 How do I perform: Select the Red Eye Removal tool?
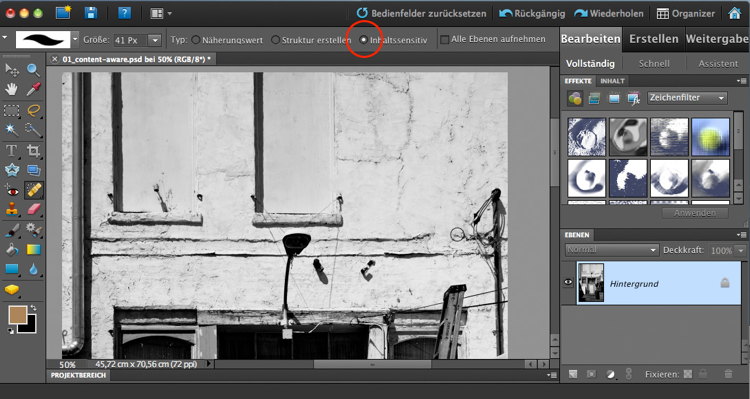click(x=11, y=191)
